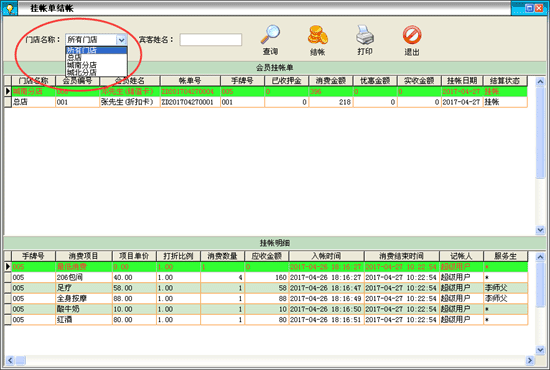
Task: Select the 总店 张先生 bill row
Action: [x=266, y=102]
